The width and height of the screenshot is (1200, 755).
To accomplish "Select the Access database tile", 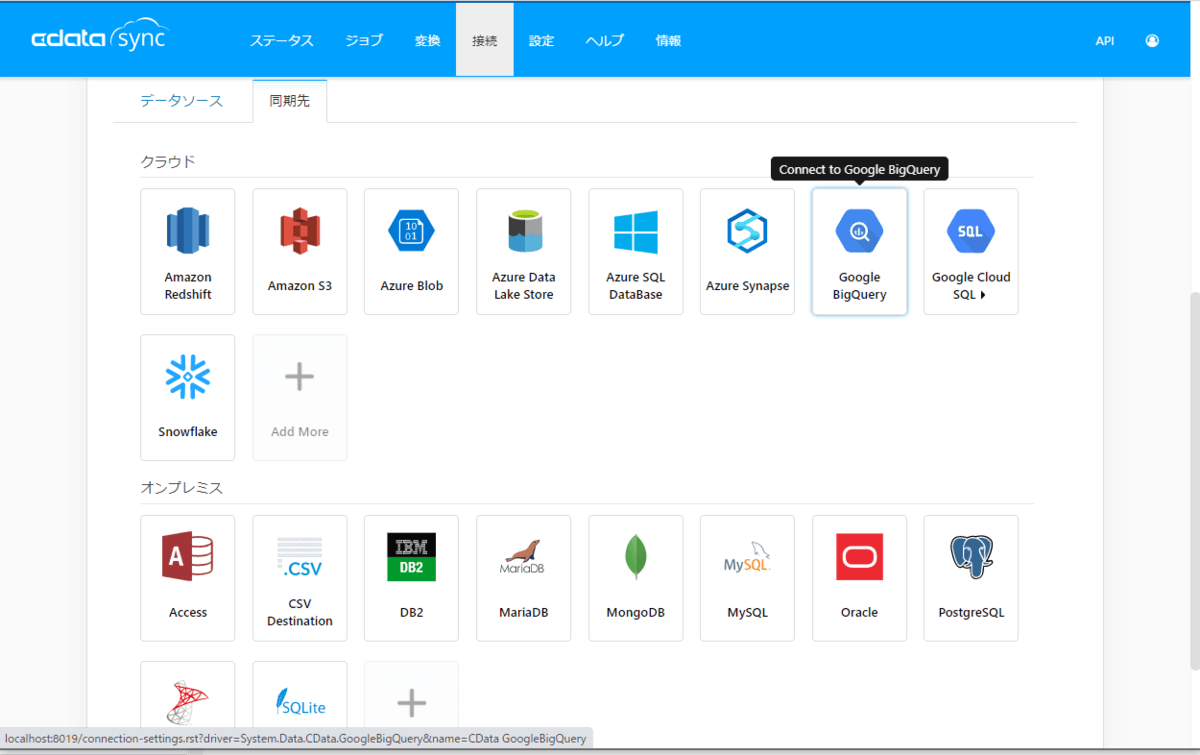I will [188, 578].
